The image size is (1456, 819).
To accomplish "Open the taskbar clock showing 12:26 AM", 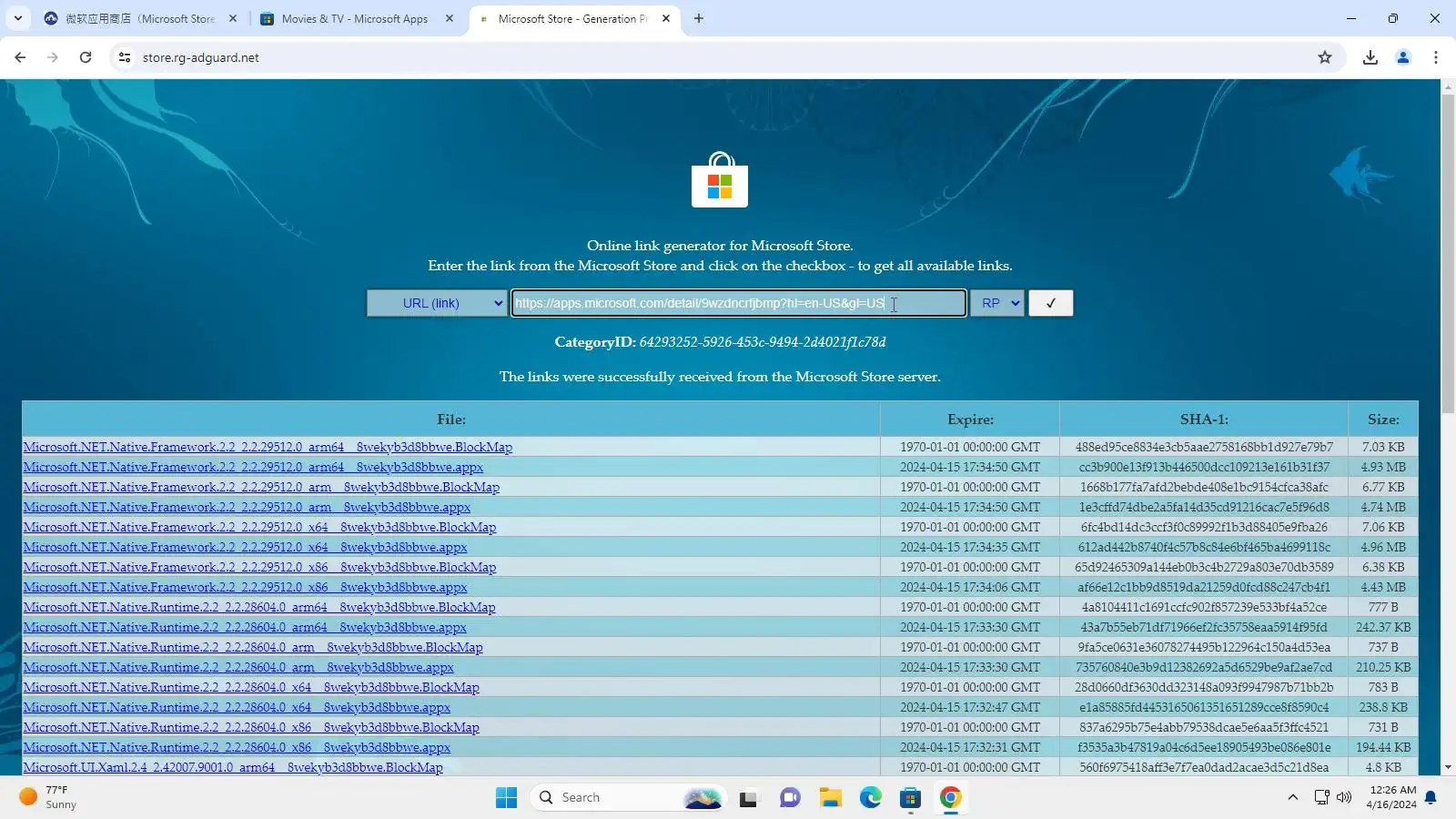I will (1392, 797).
